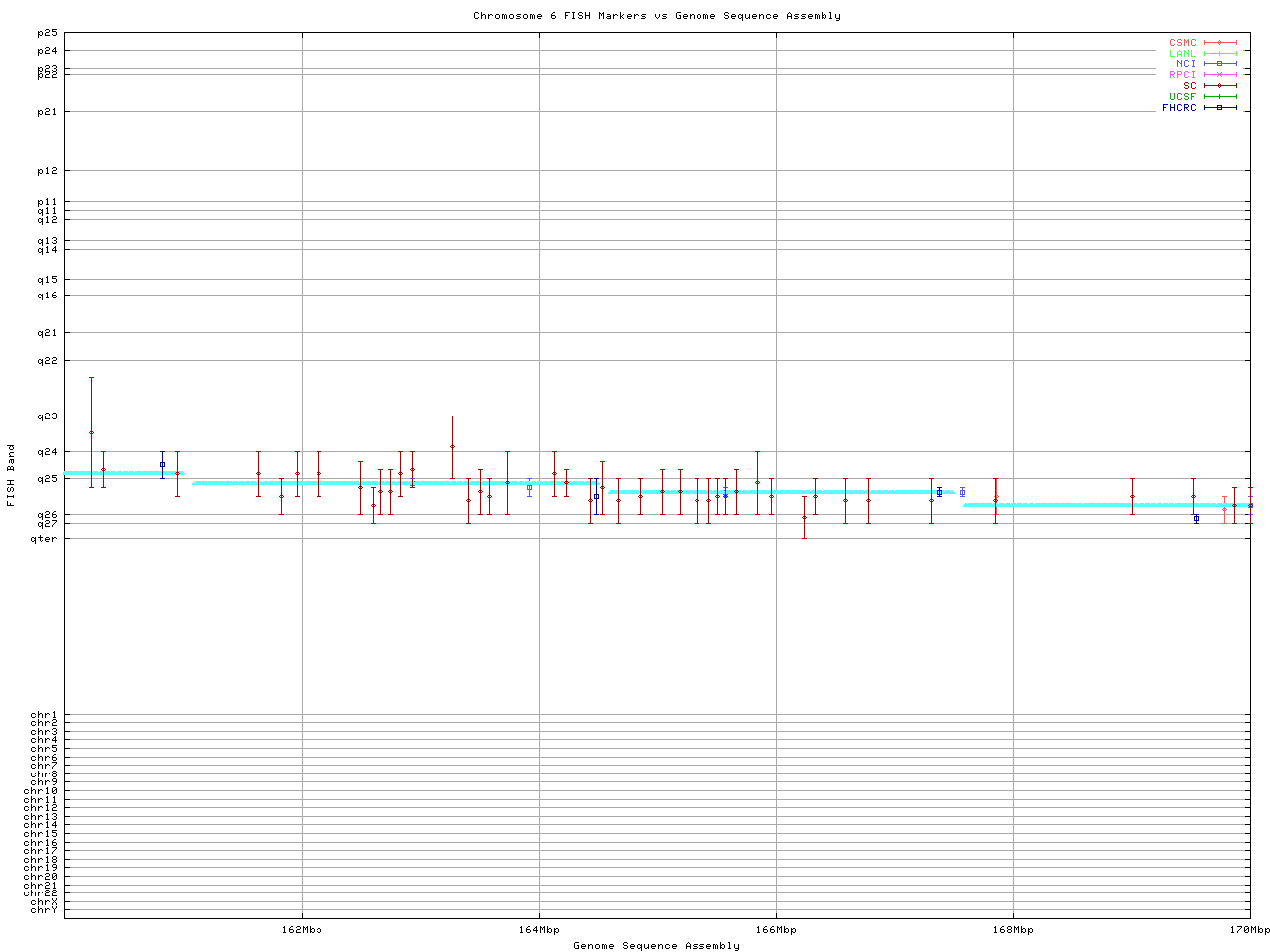The width and height of the screenshot is (1270, 952).
Task: Click the SC legend entry marker
Action: (1219, 86)
